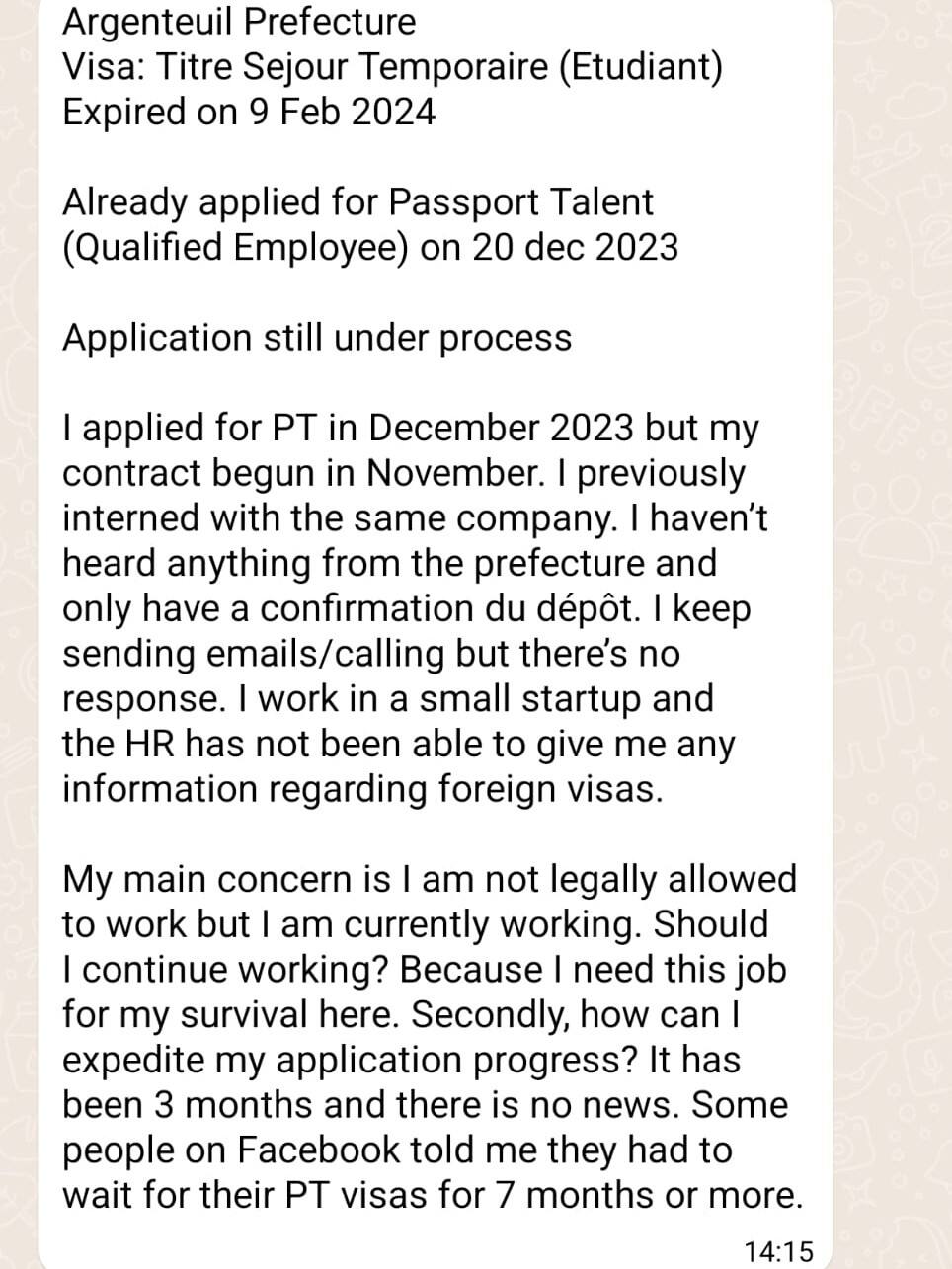Click '(Qualified Employee) on 20 dec 2023' text

tap(369, 247)
